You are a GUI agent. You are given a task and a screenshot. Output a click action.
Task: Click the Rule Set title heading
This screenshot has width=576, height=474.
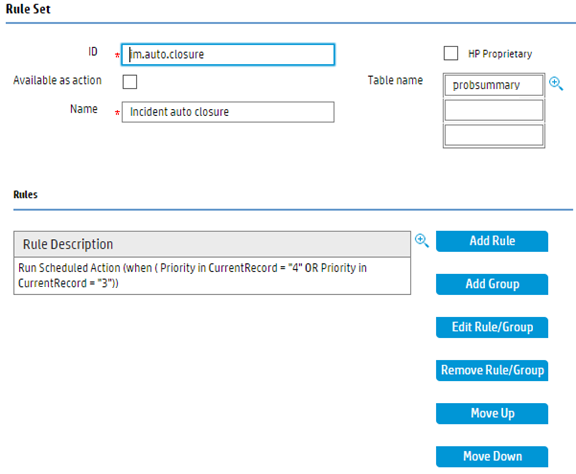(28, 9)
